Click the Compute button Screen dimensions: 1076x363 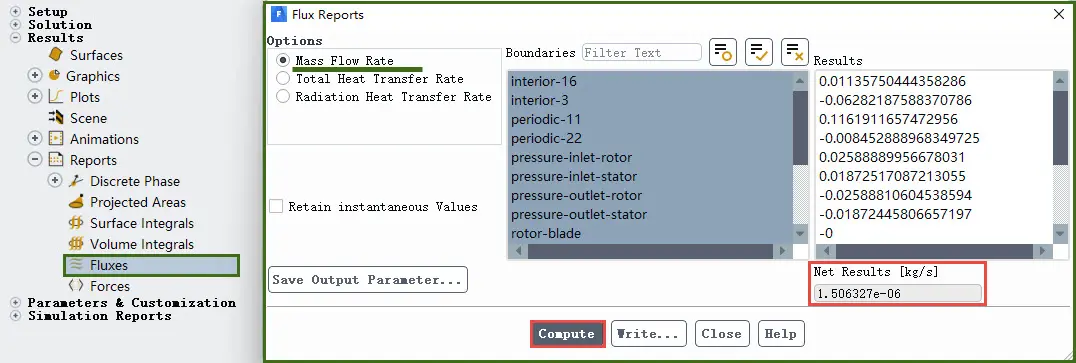tap(567, 334)
